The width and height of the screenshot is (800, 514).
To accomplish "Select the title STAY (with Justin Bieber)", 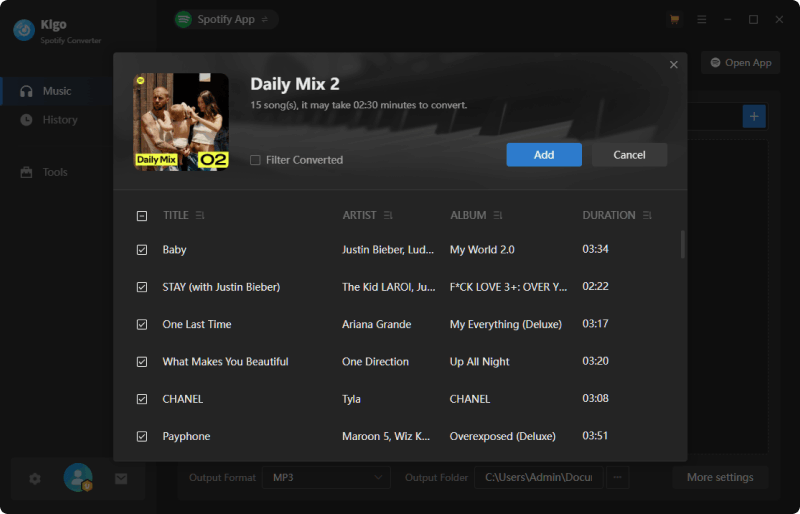I will coord(221,287).
